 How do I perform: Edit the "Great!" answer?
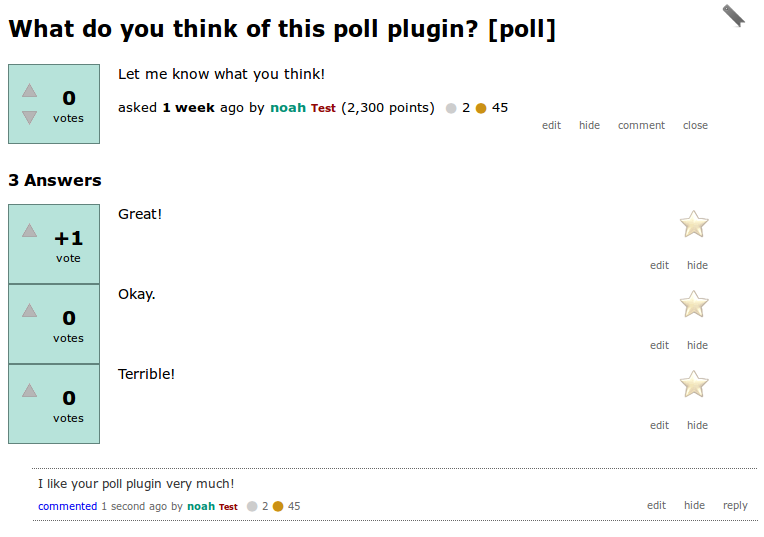pyautogui.click(x=659, y=265)
